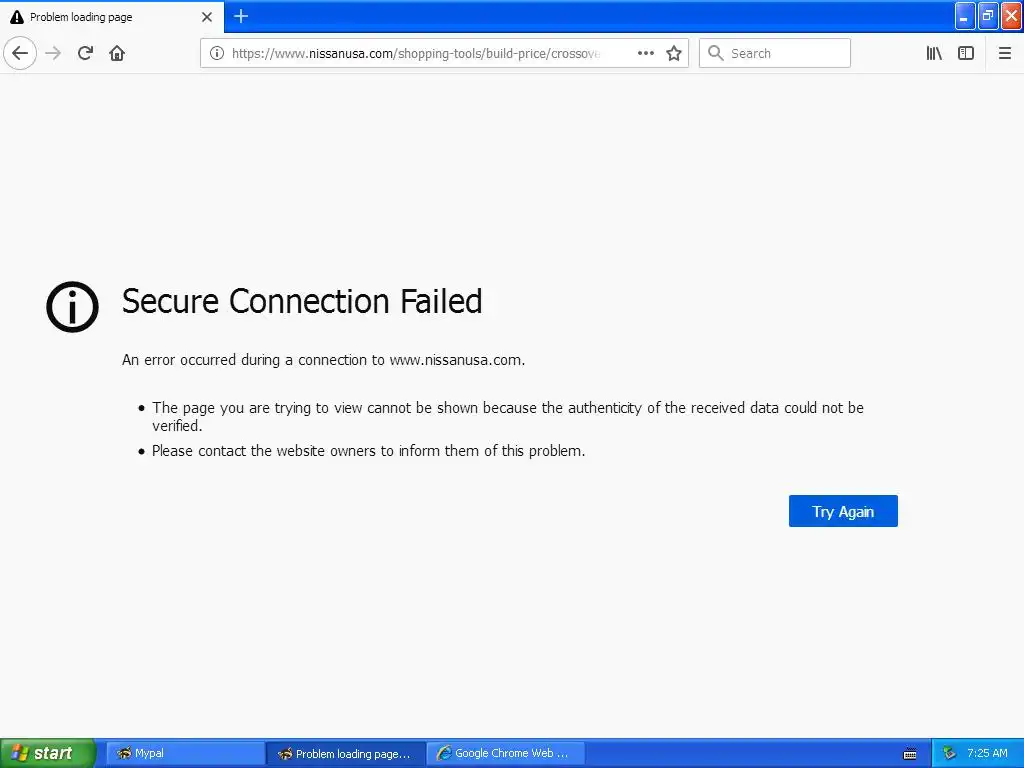Viewport: 1024px width, 768px height.
Task: Reload the current page
Action: (x=85, y=53)
